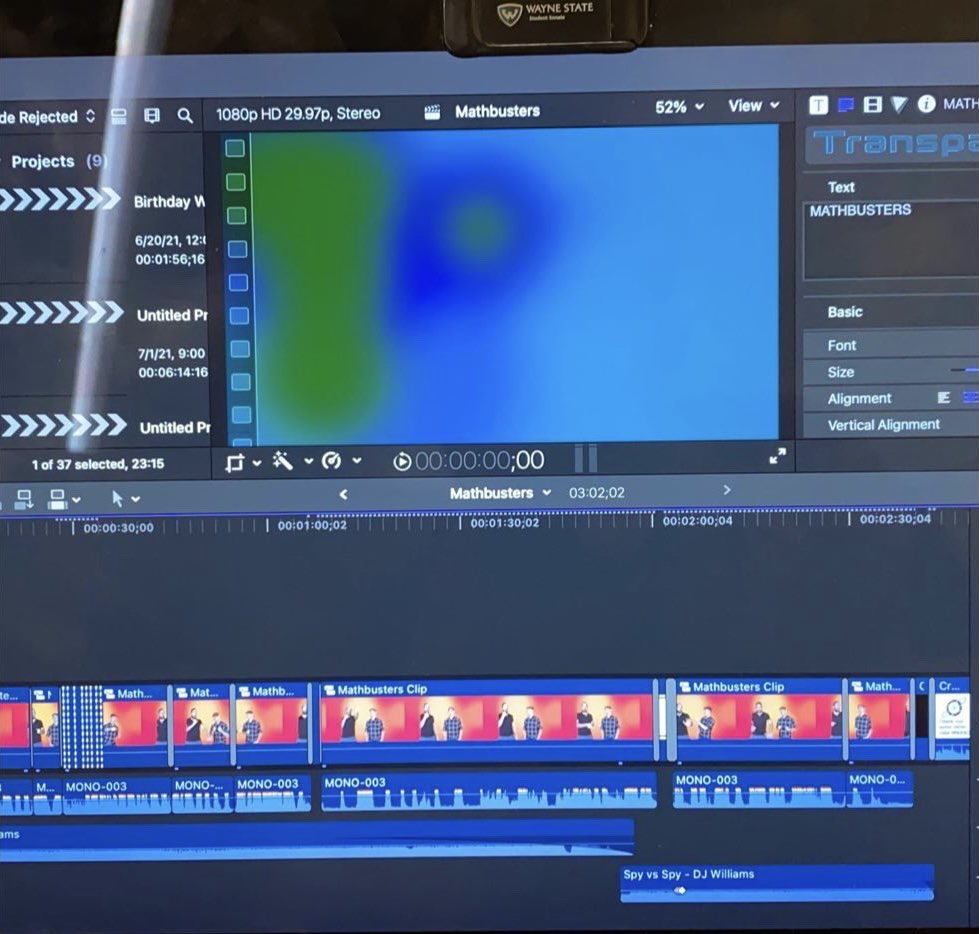979x934 pixels.
Task: Click the 00:00:30;00 ruler mark
Action: [118, 528]
